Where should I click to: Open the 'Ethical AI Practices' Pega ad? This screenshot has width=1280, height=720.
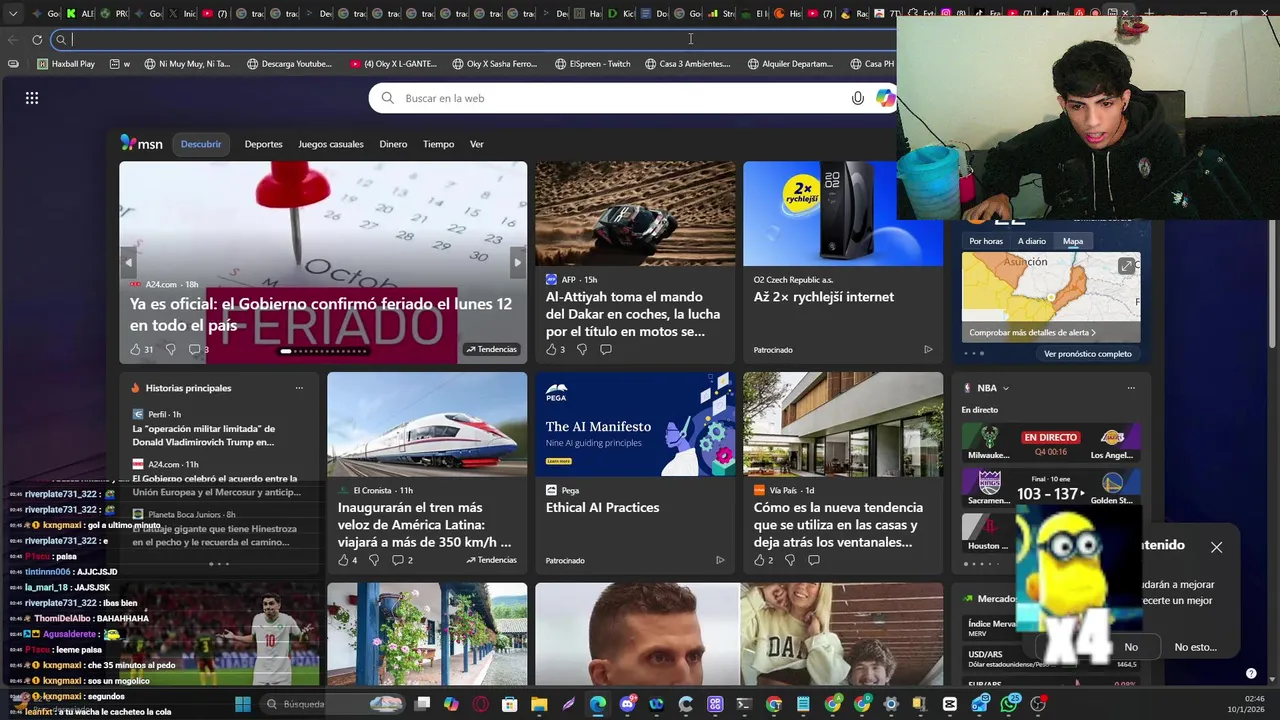602,507
